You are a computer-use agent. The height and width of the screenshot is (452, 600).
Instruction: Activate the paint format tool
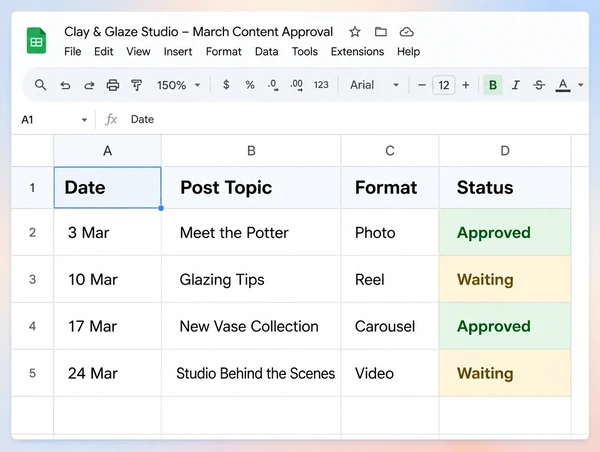pos(136,85)
